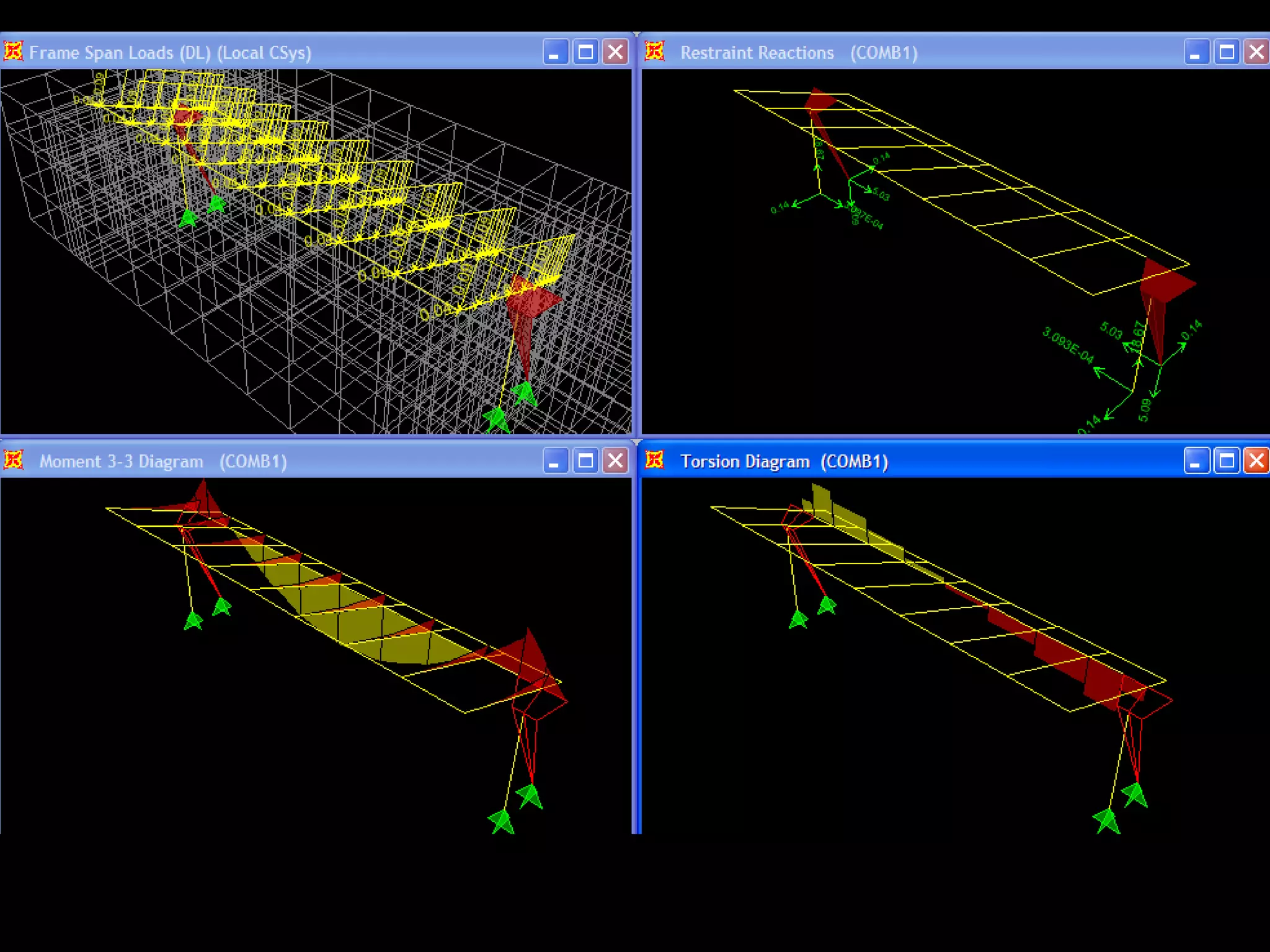Activate the Moment 3-3 Diagram title bar

point(403,461)
